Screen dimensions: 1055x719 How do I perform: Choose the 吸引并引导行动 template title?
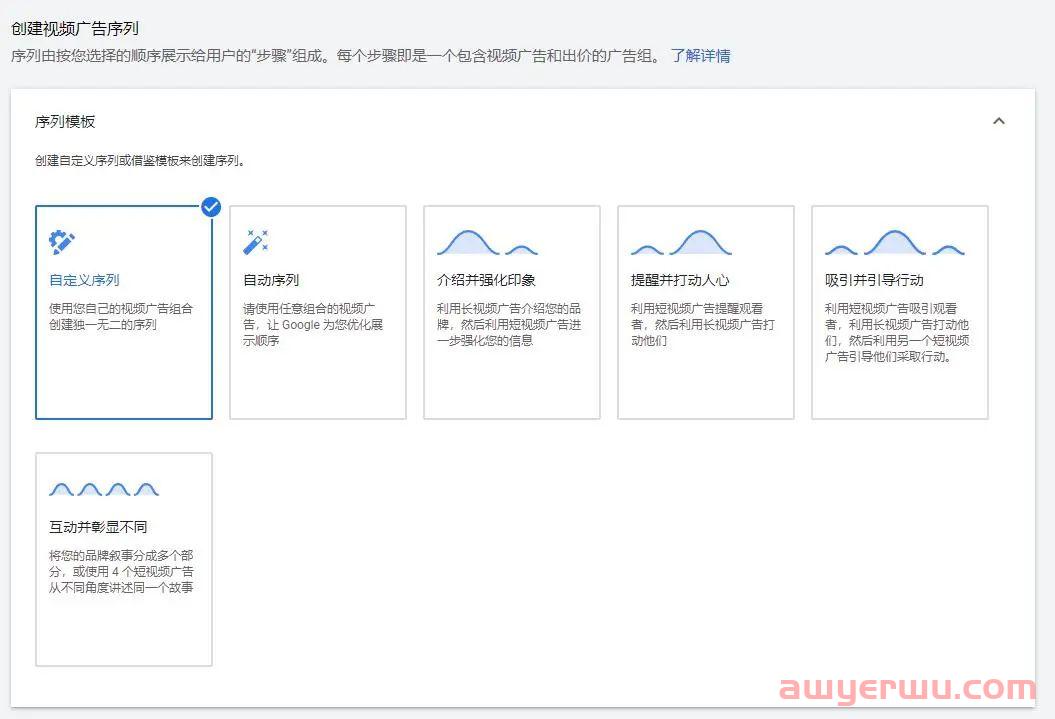(874, 280)
